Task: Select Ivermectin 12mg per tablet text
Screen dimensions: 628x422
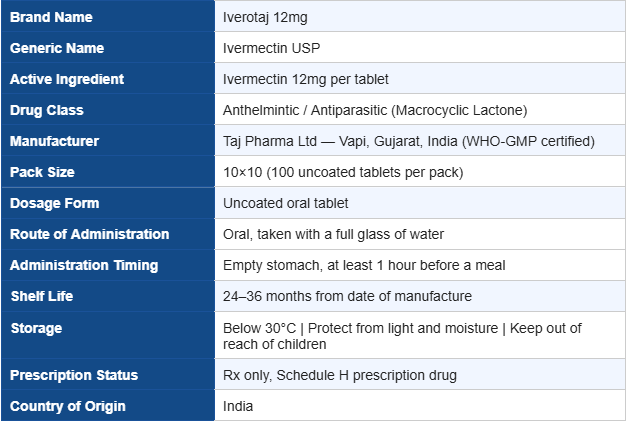Action: pyautogui.click(x=306, y=79)
